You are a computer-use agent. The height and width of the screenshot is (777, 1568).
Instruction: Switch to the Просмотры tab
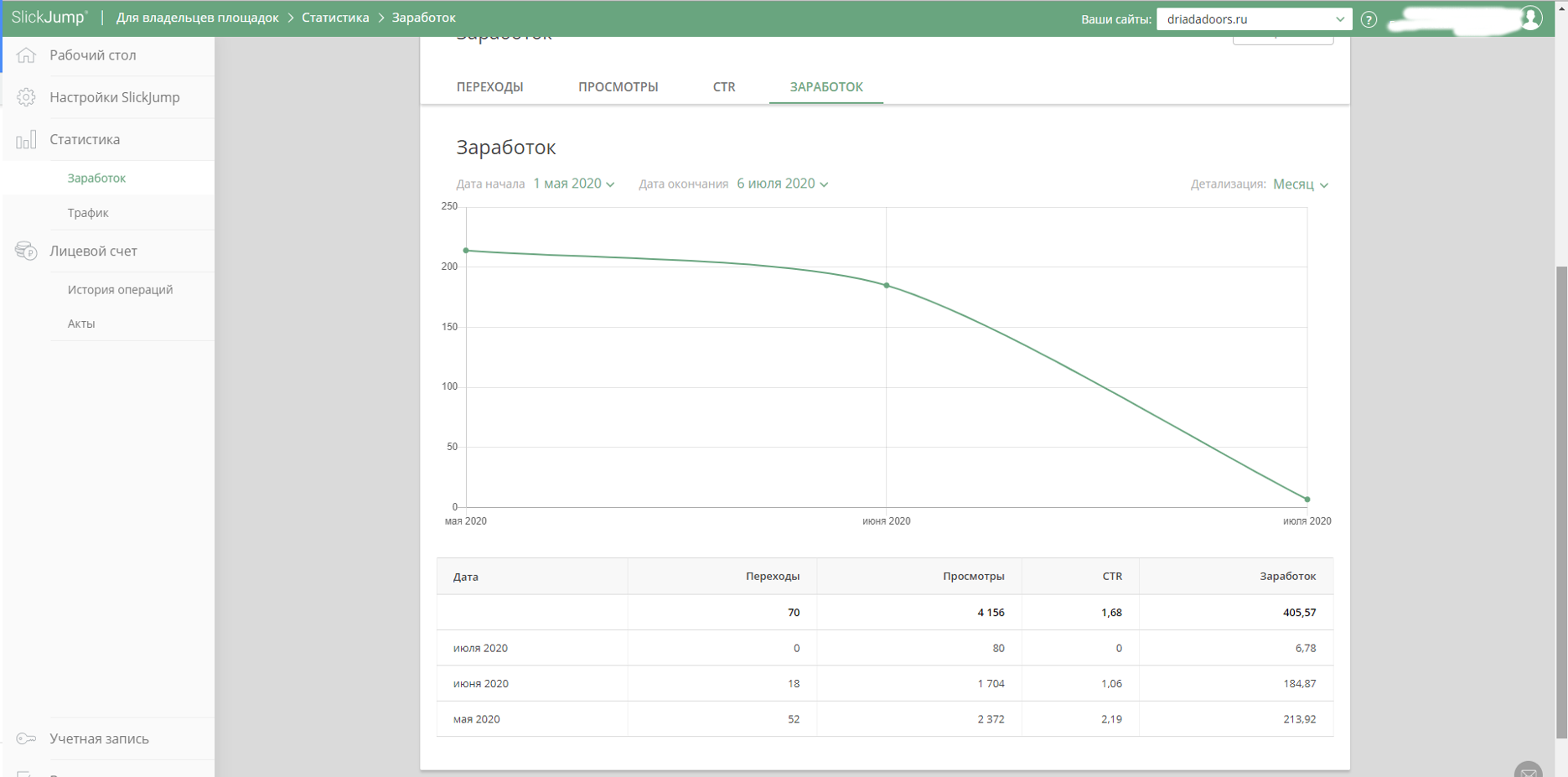click(x=618, y=87)
